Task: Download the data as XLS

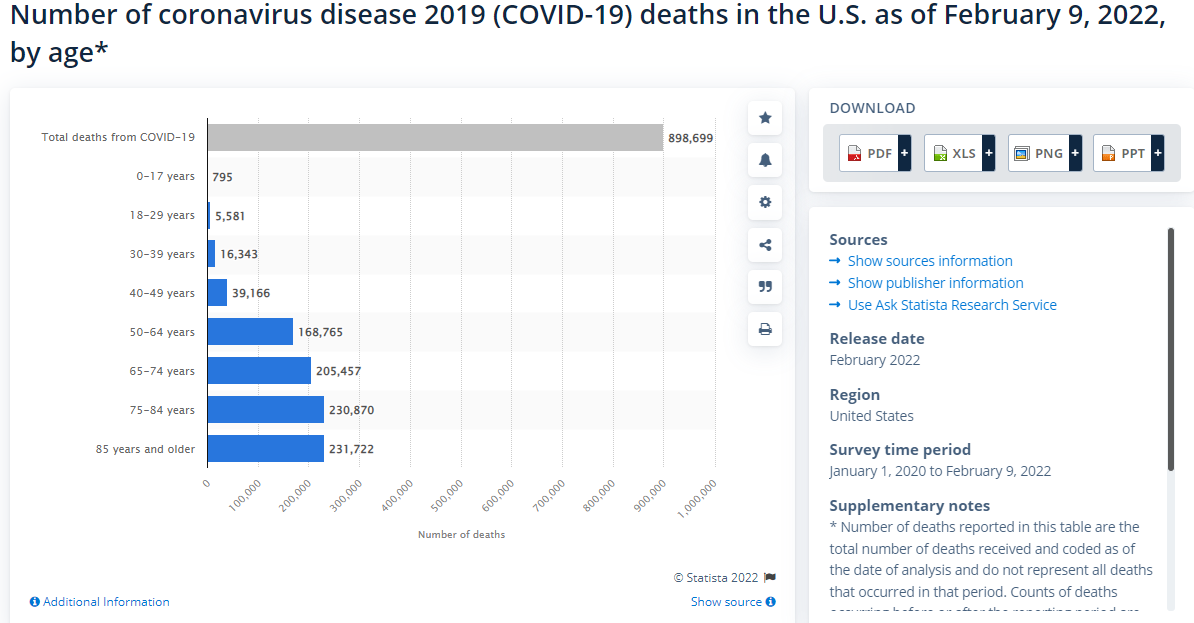Action: click(959, 153)
